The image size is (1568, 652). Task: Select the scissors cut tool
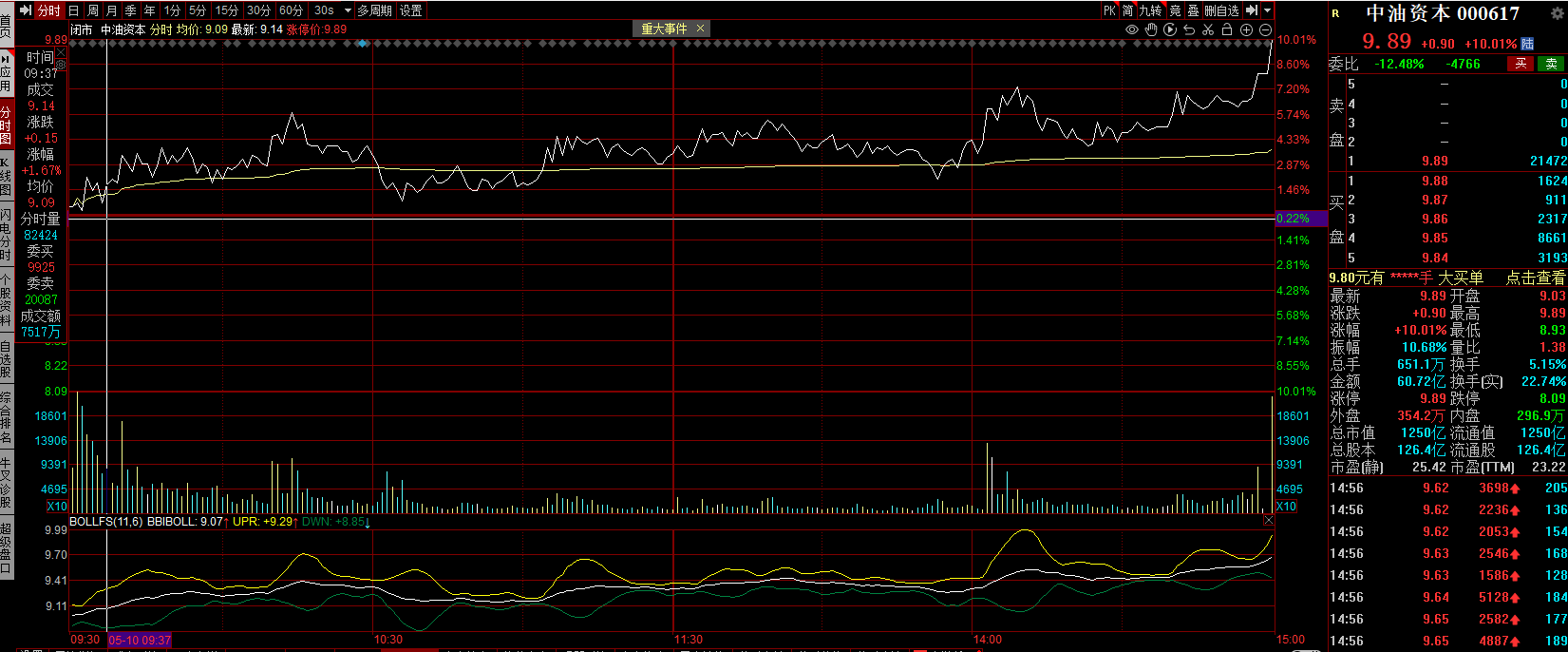coord(1208,29)
